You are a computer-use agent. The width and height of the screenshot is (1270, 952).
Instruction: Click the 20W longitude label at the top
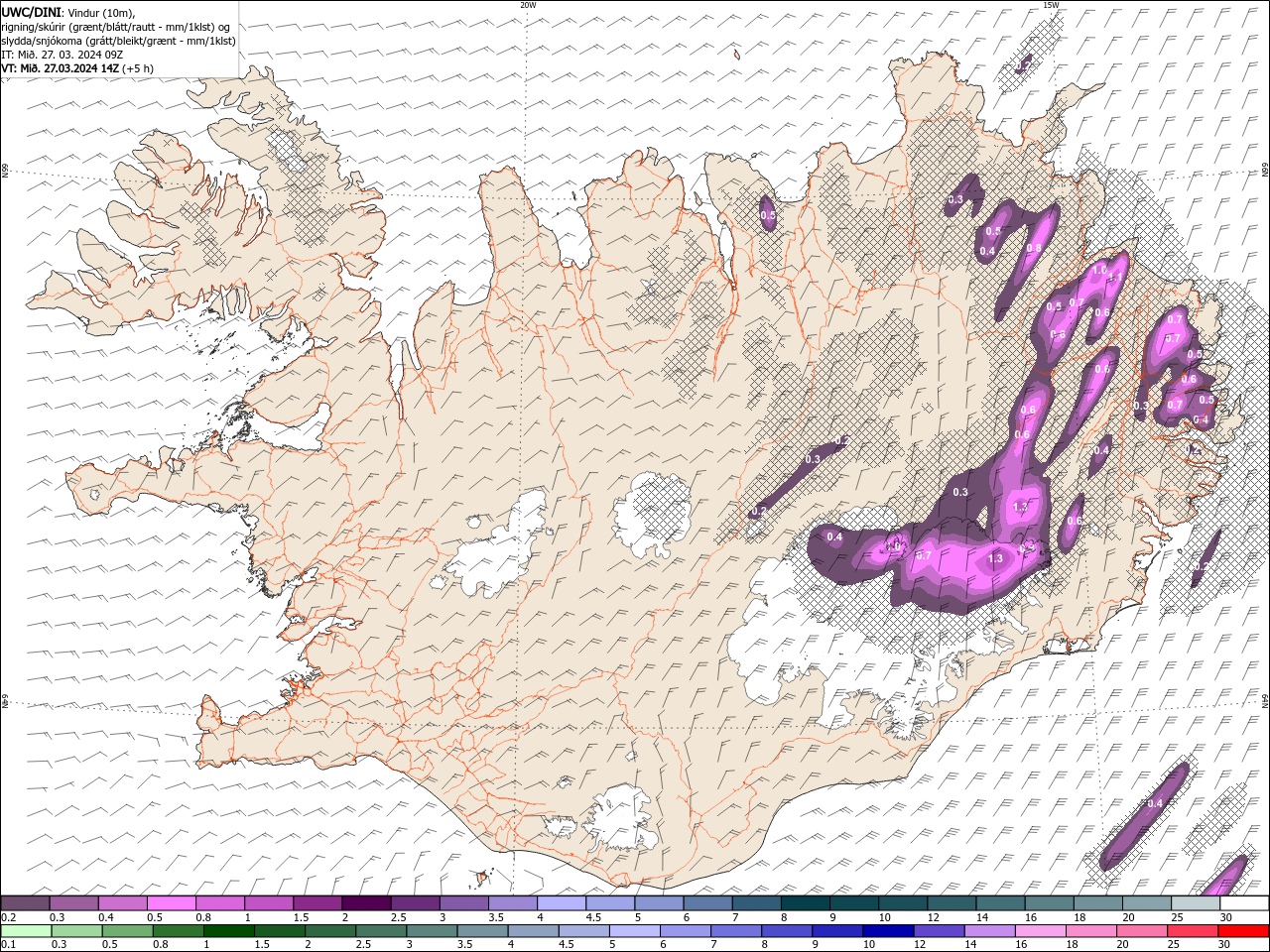pyautogui.click(x=528, y=5)
